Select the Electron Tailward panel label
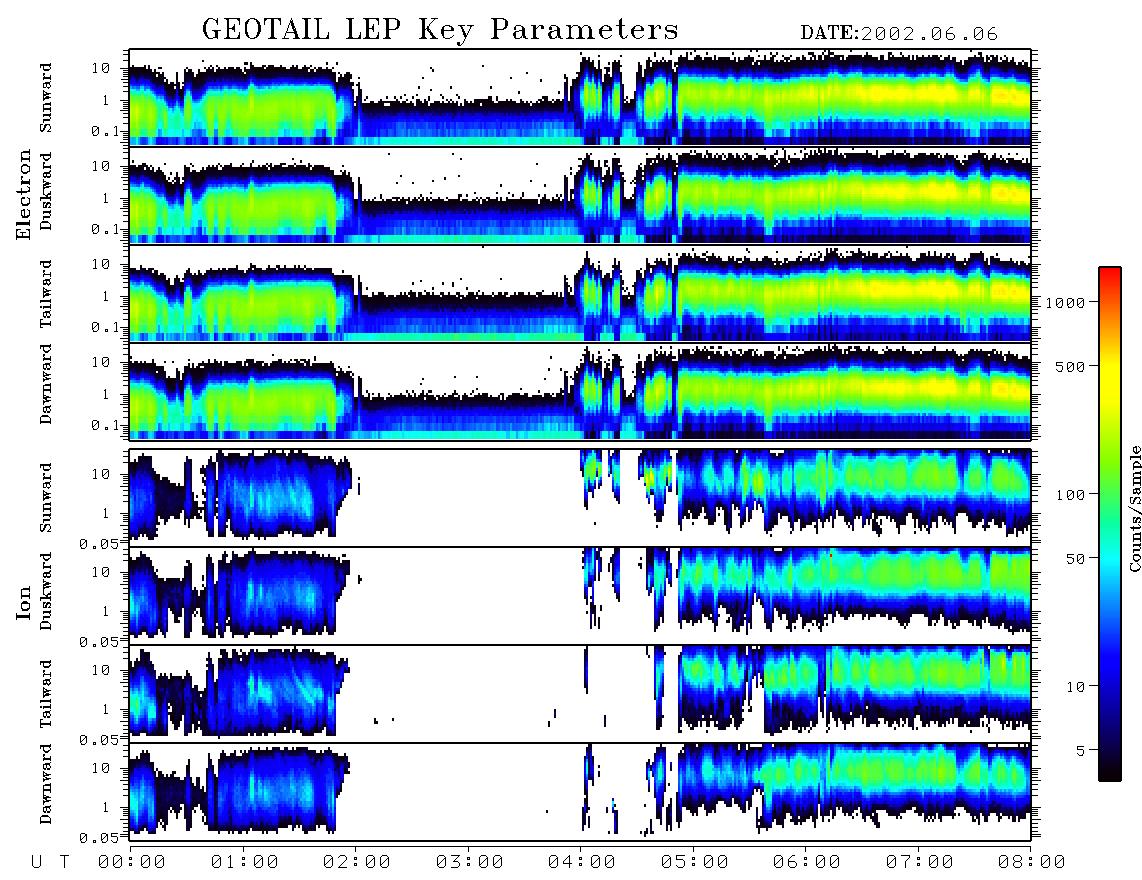The image size is (1142, 880). click(46, 294)
